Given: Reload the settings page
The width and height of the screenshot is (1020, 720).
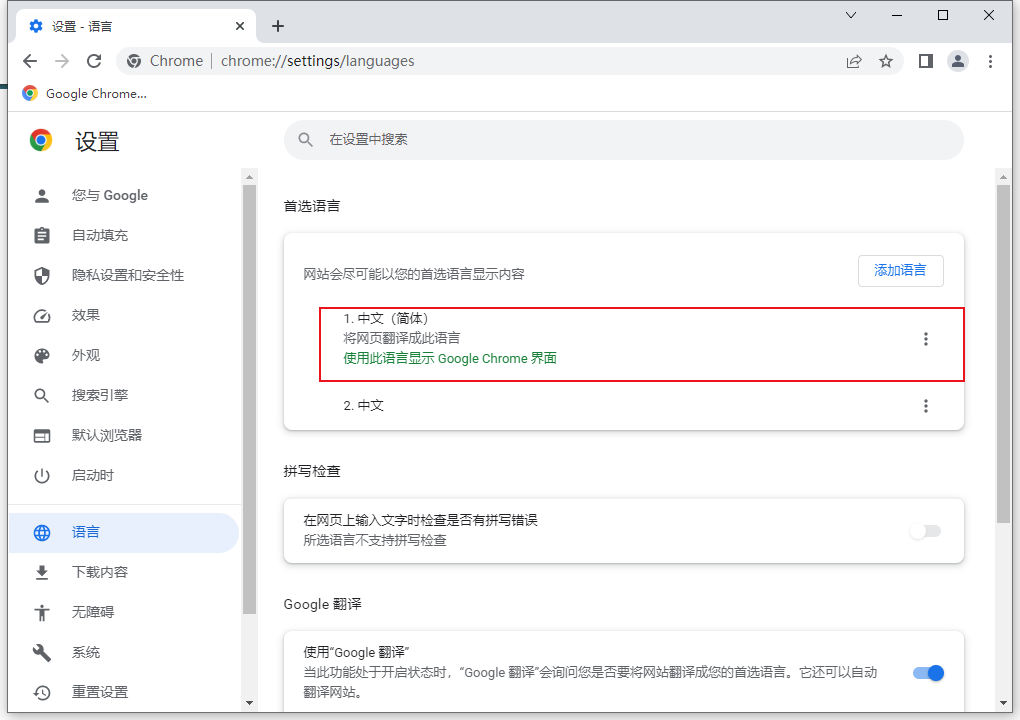Looking at the screenshot, I should click(94, 61).
